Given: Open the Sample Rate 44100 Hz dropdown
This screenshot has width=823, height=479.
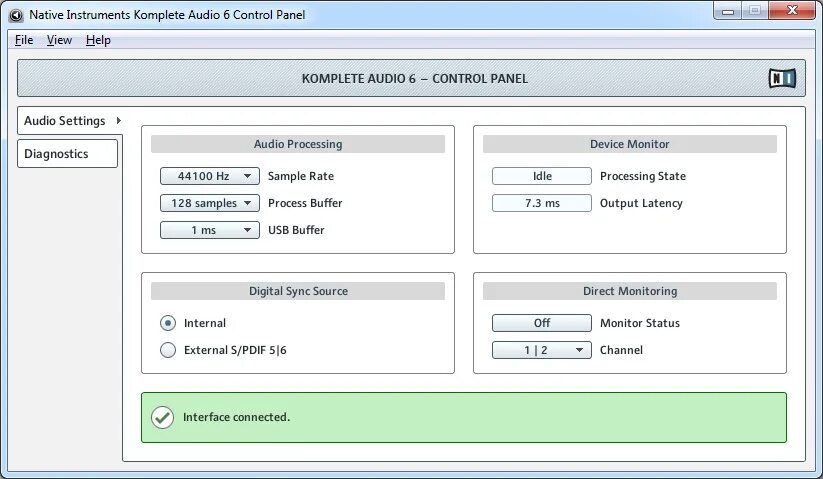Looking at the screenshot, I should click(209, 176).
